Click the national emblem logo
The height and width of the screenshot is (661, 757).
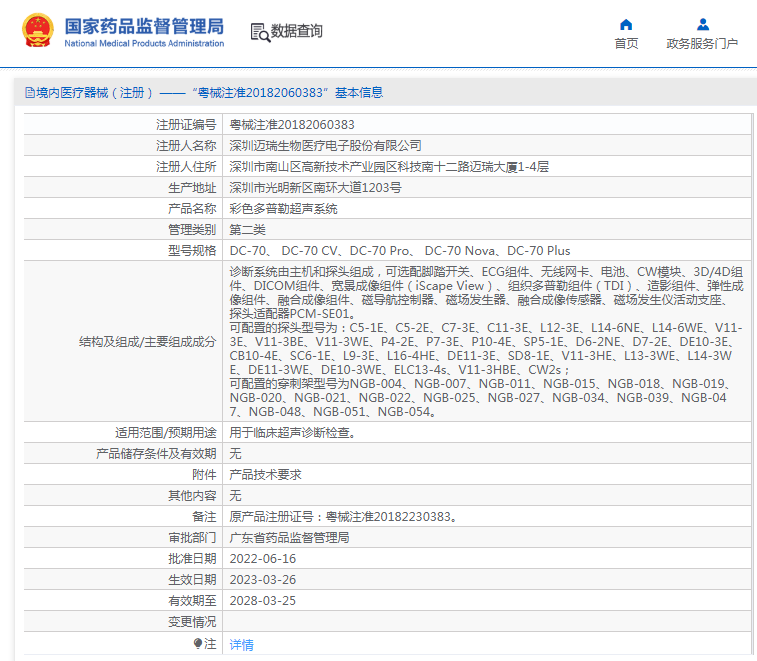tap(38, 30)
